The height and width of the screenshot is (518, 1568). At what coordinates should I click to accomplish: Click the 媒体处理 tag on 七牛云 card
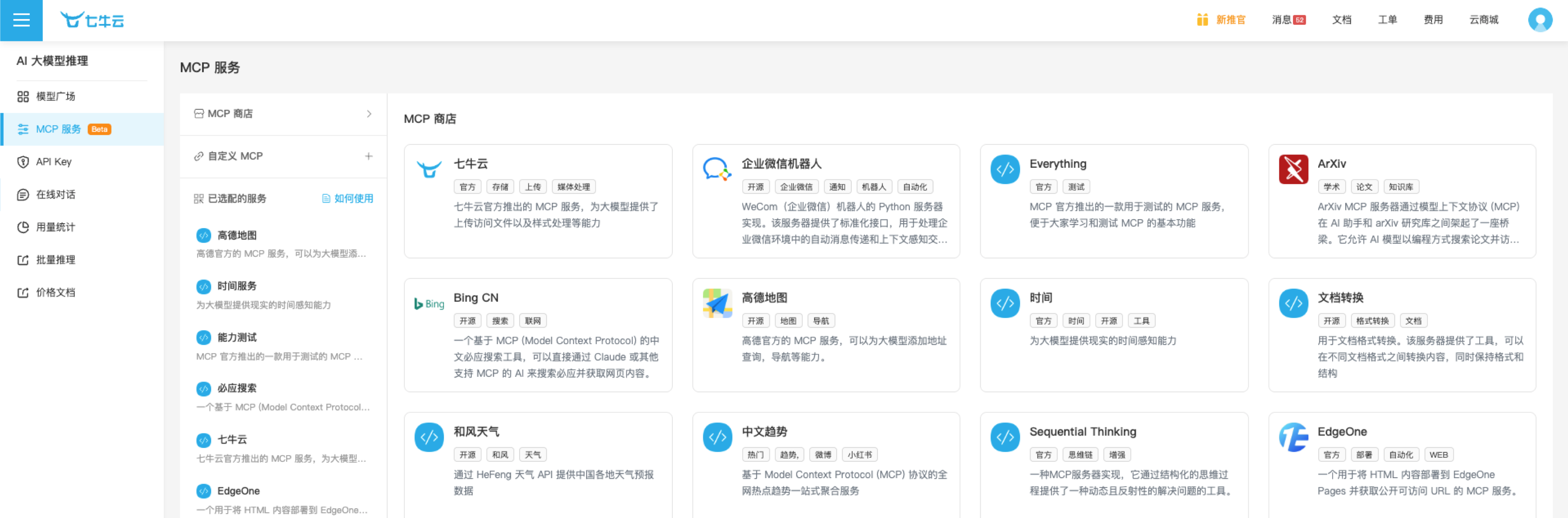coord(574,187)
